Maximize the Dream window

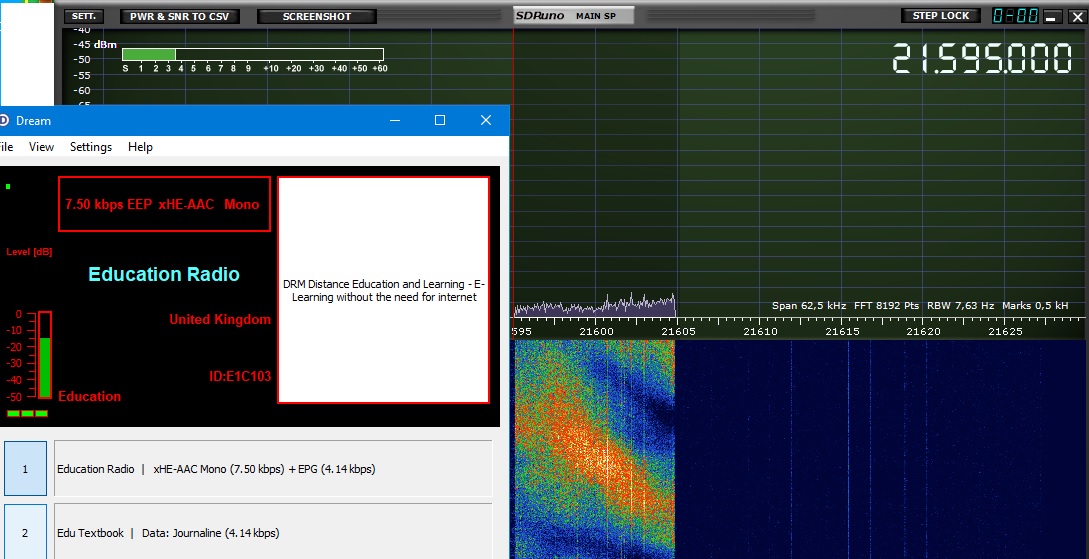point(439,120)
